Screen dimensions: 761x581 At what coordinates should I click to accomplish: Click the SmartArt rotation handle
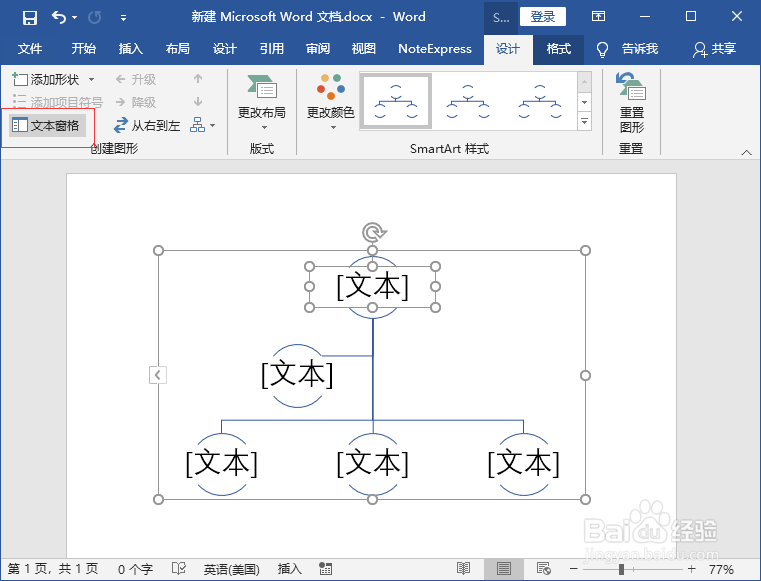[x=373, y=232]
